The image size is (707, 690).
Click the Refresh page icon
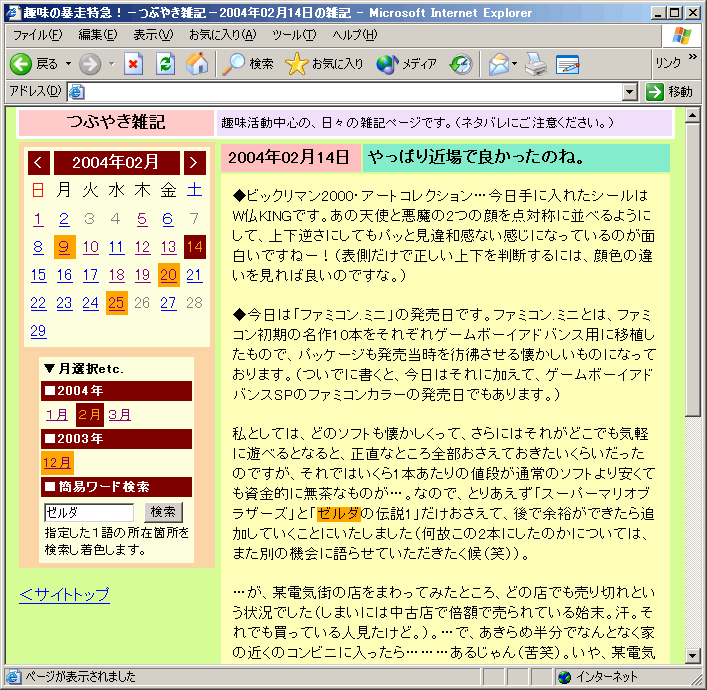(165, 64)
